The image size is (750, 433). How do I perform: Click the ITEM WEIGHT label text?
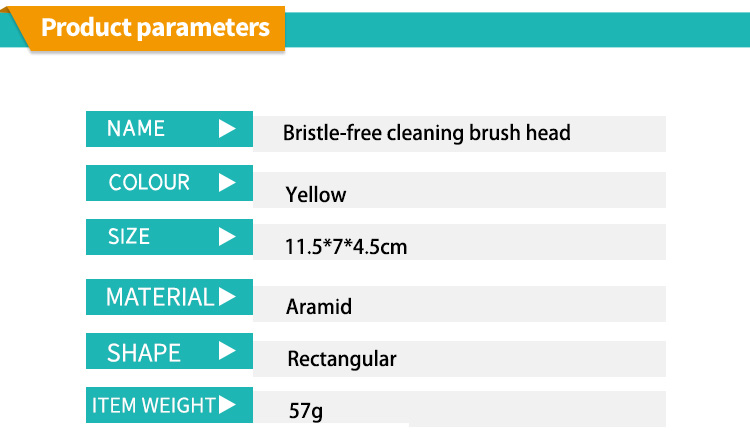point(154,405)
